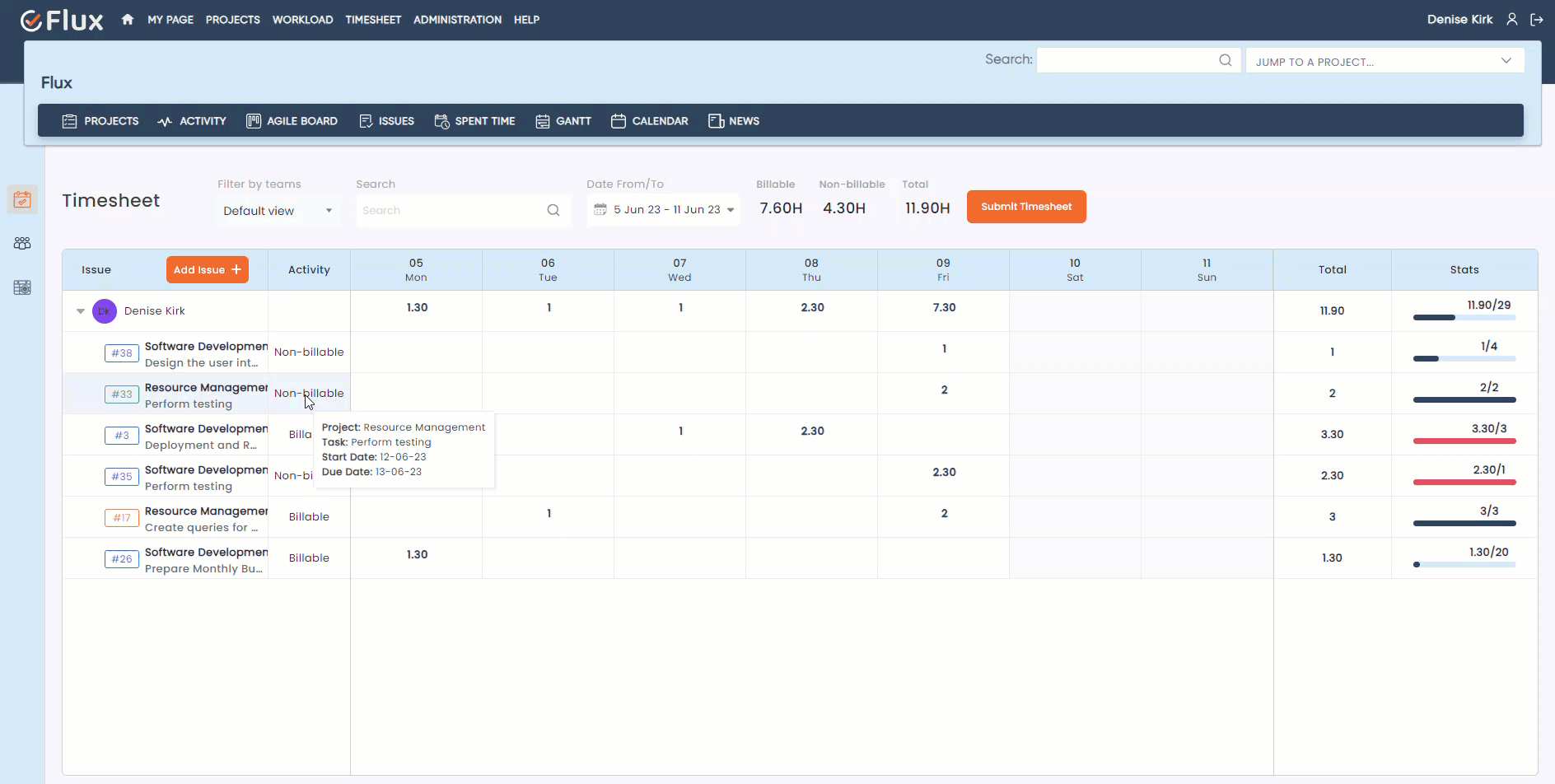This screenshot has height=784, width=1555.
Task: Open the date range dropdown arrow
Action: click(x=731, y=210)
